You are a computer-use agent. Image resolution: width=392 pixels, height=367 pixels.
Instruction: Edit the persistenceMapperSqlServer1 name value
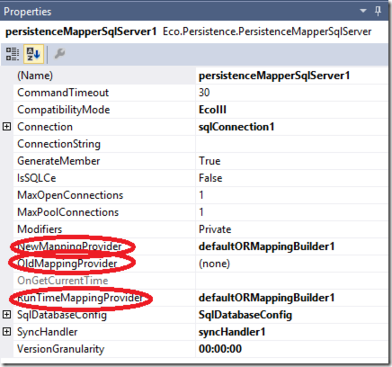point(274,76)
